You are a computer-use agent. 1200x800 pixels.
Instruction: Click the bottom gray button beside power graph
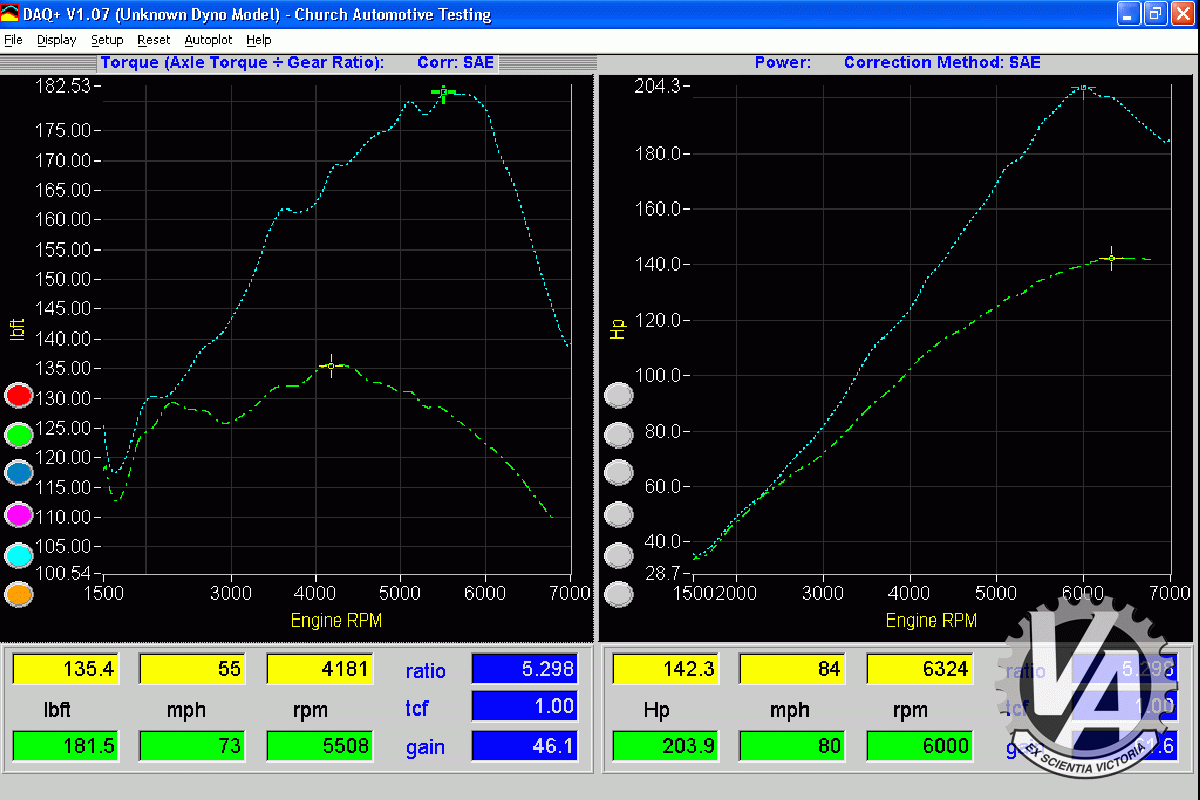620,594
